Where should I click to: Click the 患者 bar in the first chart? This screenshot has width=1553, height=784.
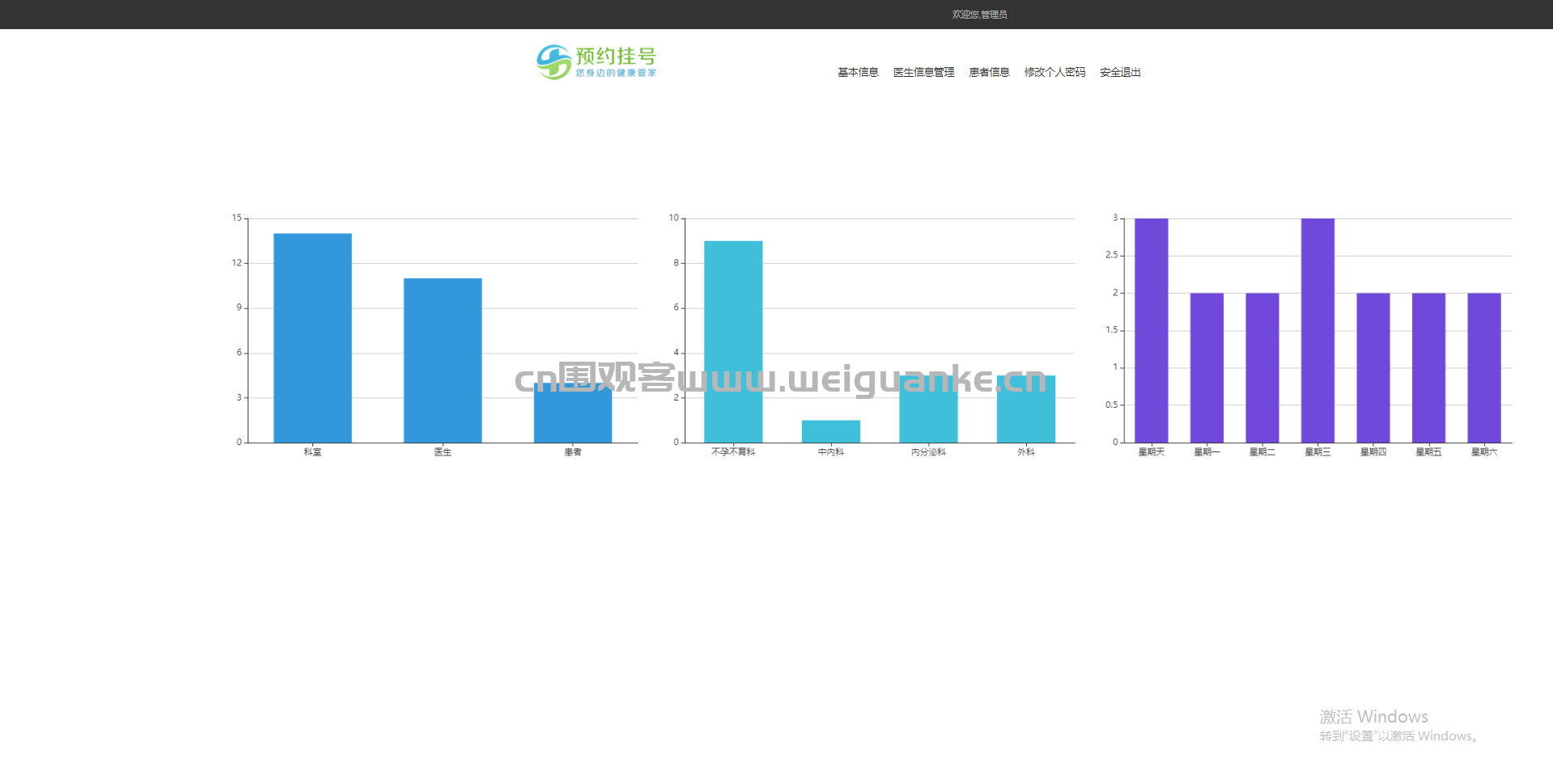pos(573,413)
